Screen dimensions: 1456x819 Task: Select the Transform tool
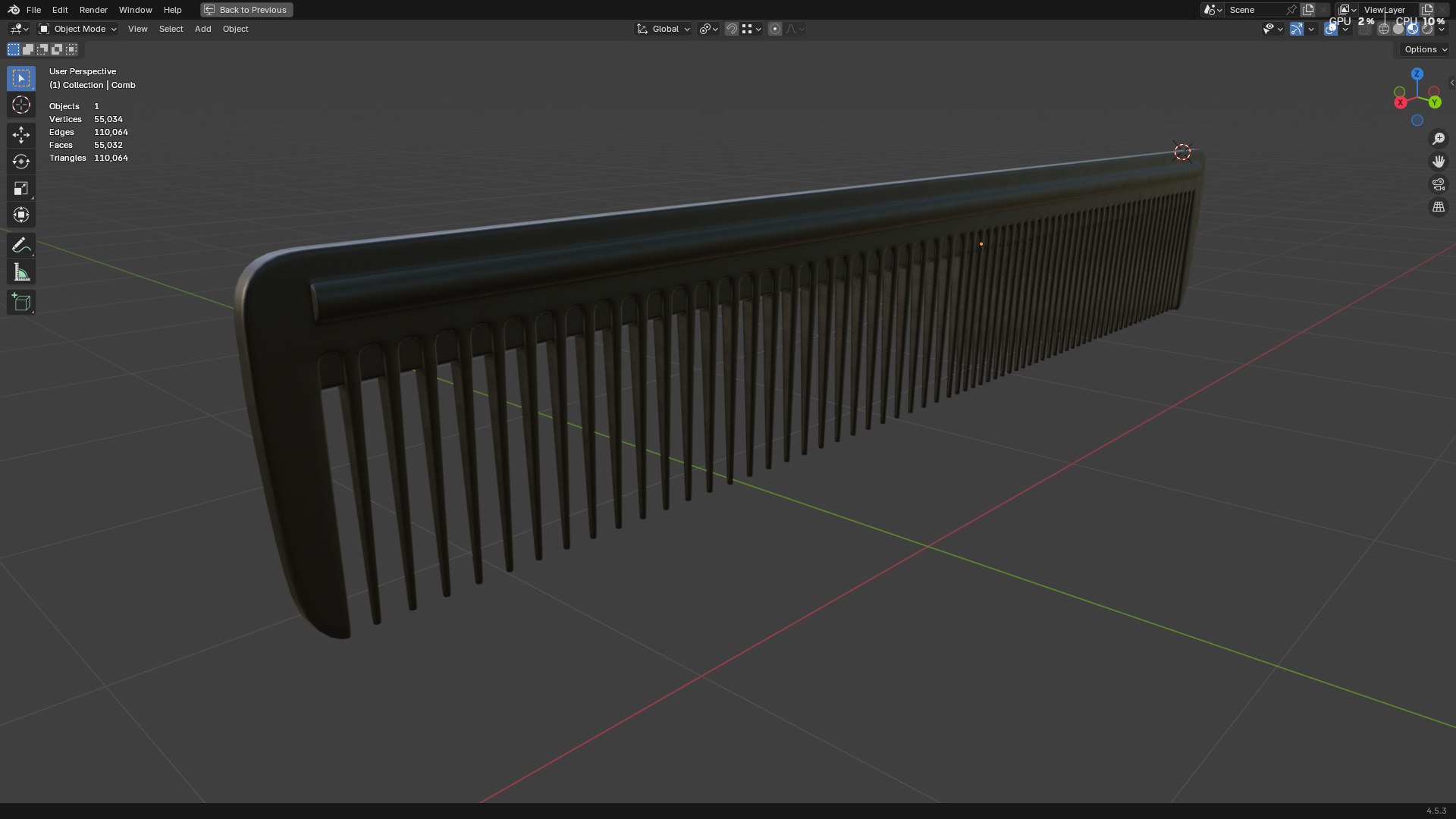pyautogui.click(x=21, y=215)
